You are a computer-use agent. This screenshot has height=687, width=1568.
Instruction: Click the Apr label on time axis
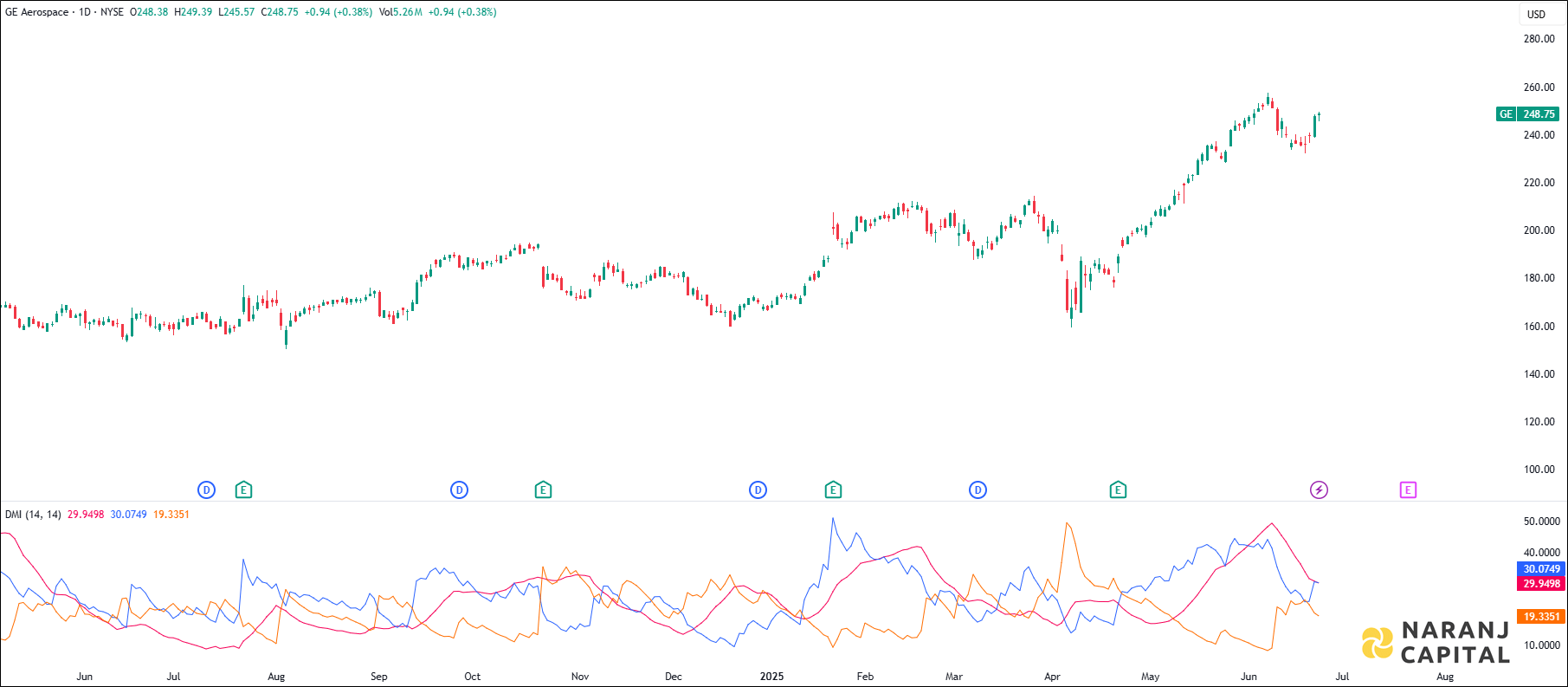1052,677
